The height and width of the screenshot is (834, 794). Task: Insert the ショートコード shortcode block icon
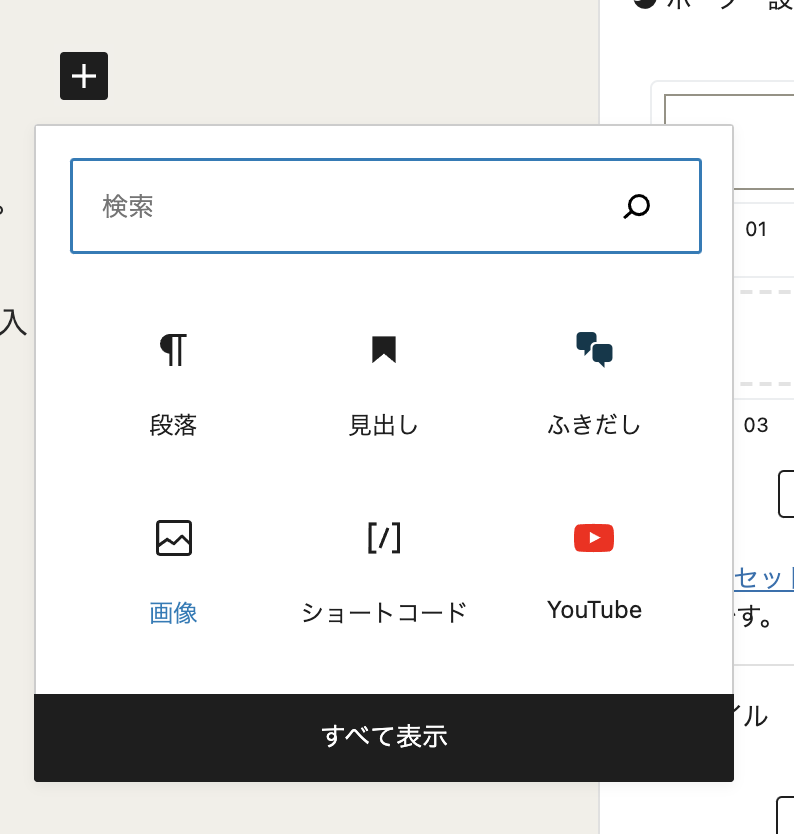click(384, 538)
